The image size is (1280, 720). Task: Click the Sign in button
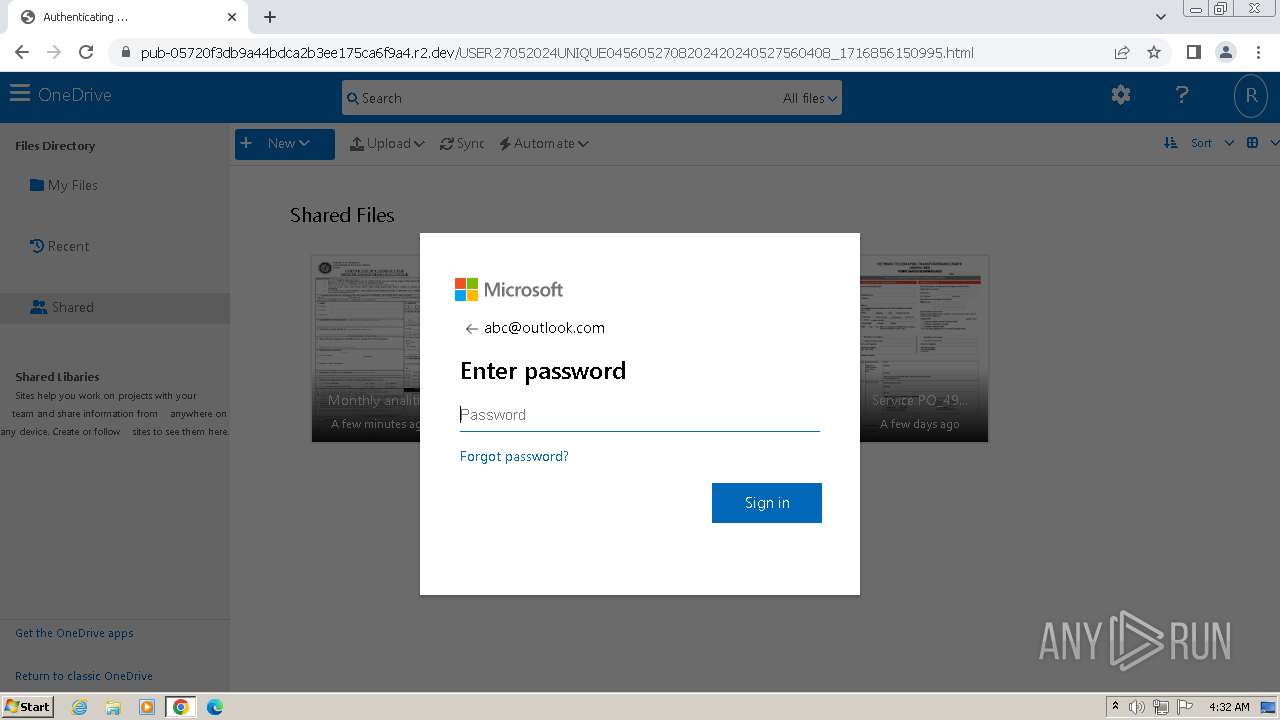click(767, 503)
